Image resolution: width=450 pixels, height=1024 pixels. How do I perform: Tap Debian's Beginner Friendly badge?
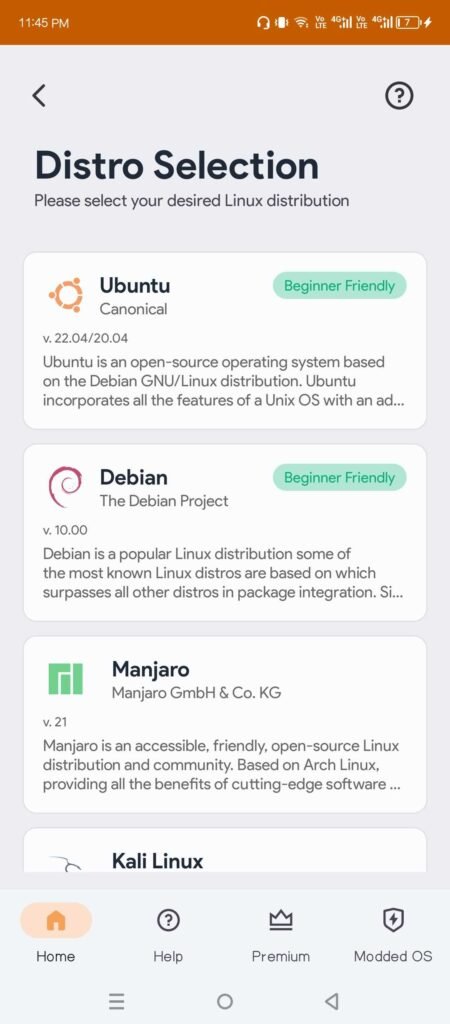340,478
